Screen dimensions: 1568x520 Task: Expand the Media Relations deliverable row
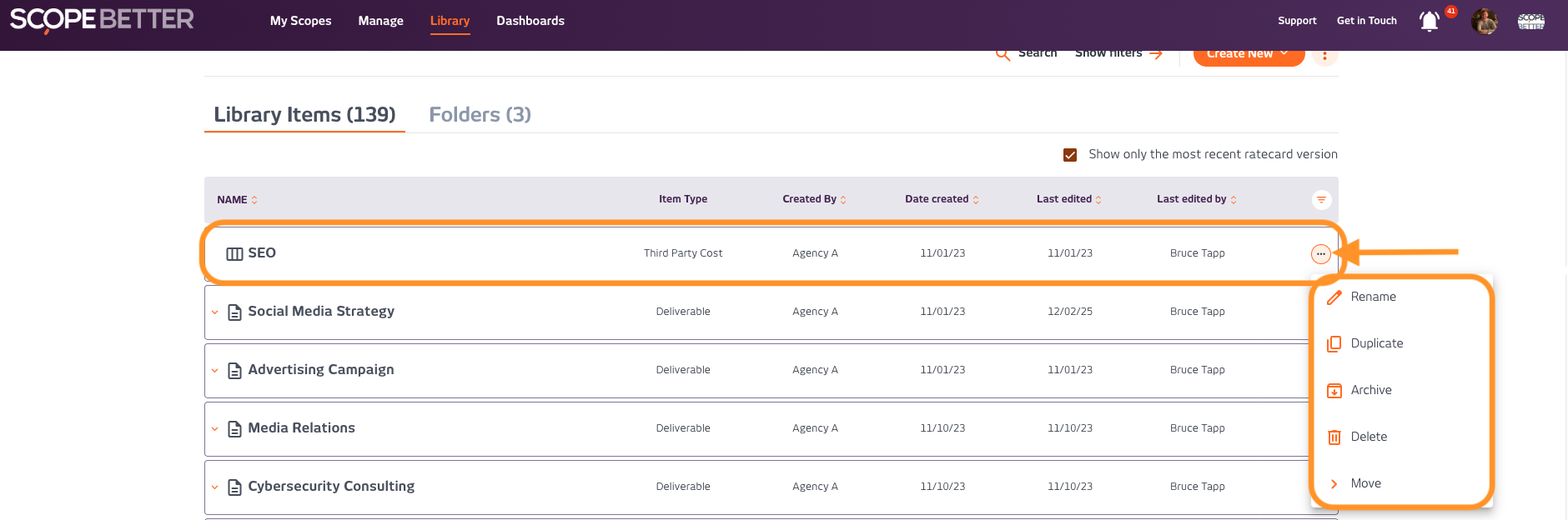pyautogui.click(x=214, y=429)
